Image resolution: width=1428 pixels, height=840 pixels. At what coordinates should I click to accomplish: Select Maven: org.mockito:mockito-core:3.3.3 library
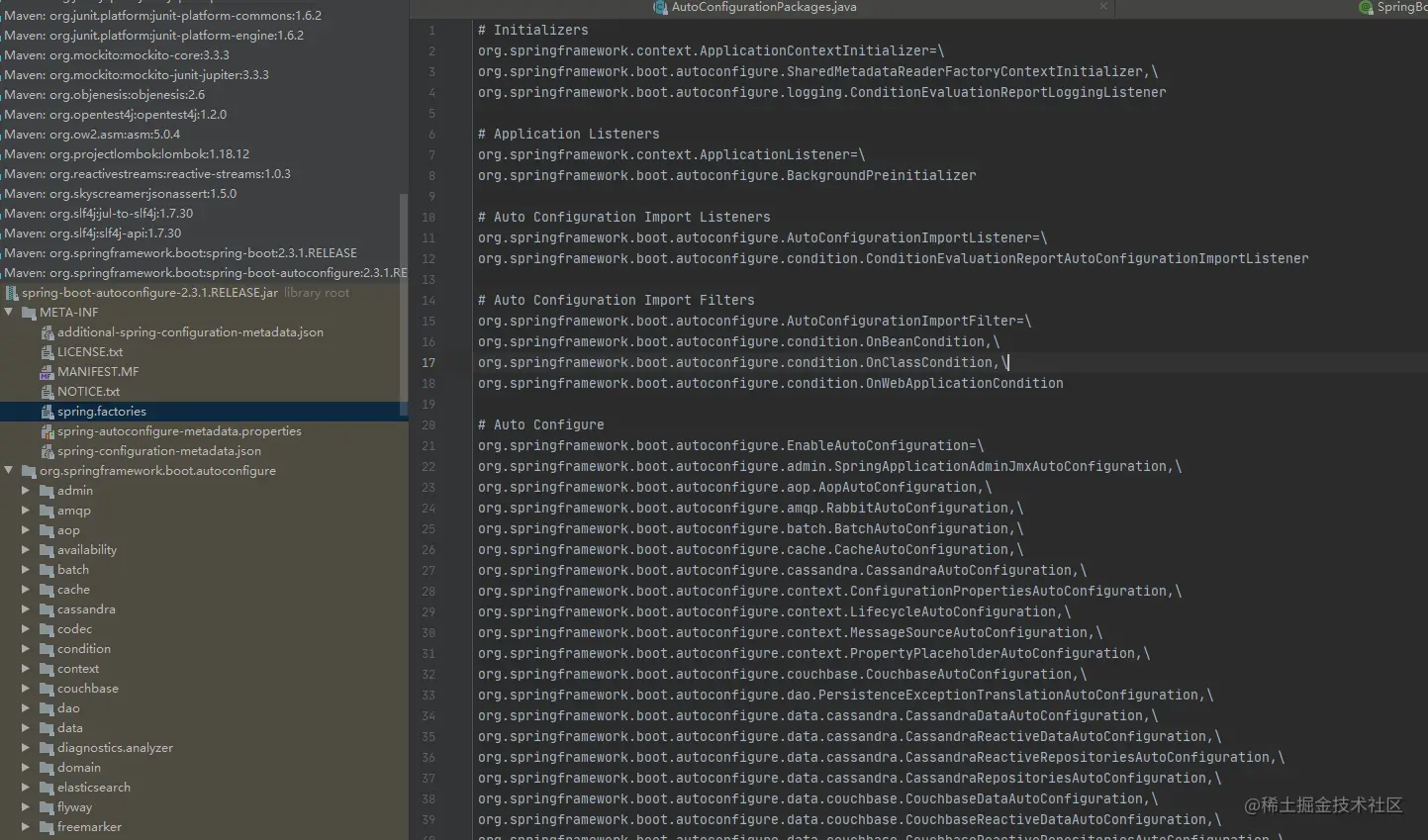117,55
